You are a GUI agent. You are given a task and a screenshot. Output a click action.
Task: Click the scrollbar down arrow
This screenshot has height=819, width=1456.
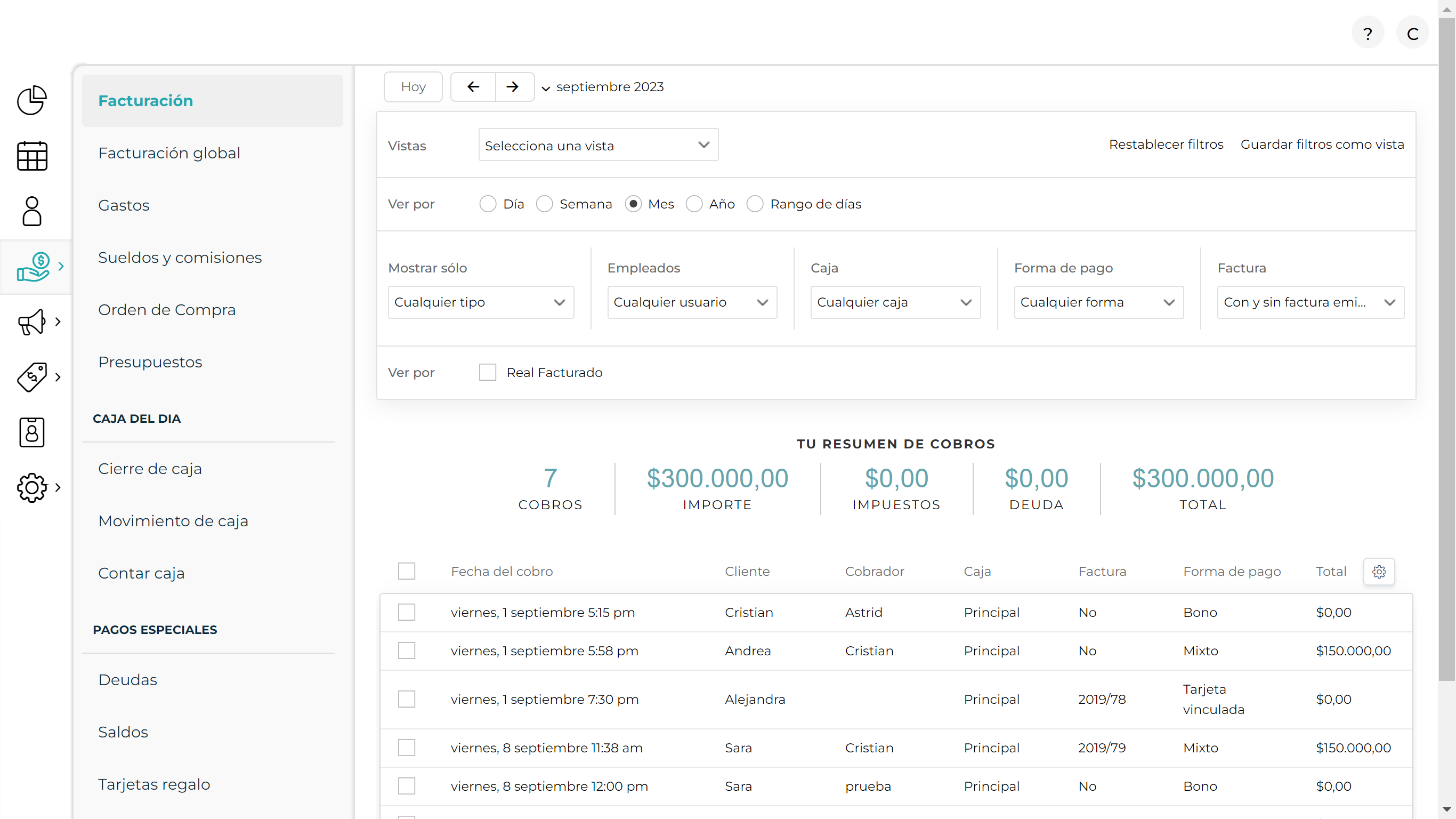tap(1447, 810)
